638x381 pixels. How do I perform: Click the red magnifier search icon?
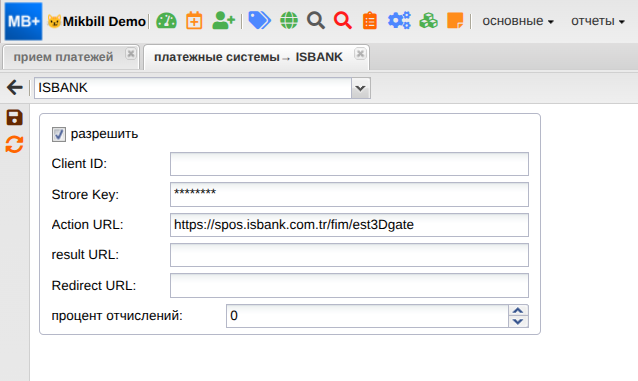(343, 20)
